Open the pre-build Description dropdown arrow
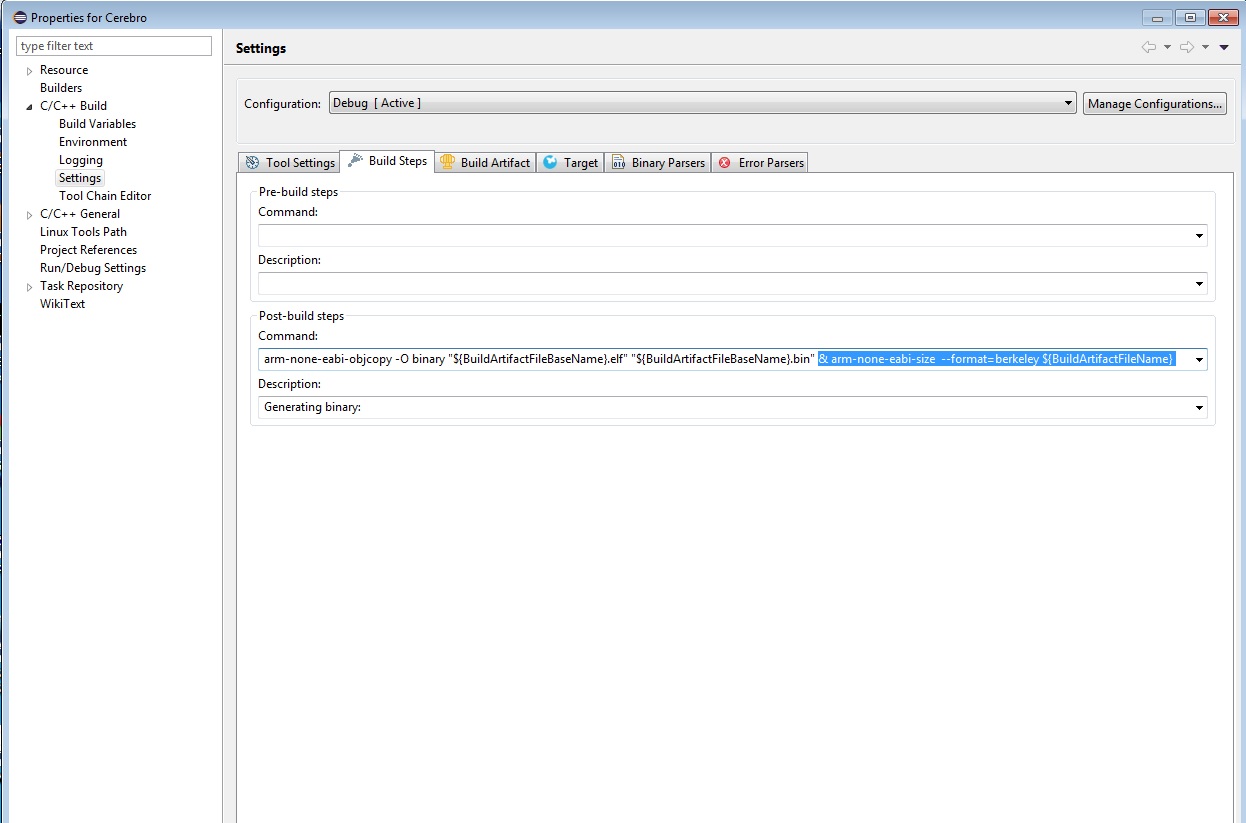The height and width of the screenshot is (823, 1246). click(1198, 284)
